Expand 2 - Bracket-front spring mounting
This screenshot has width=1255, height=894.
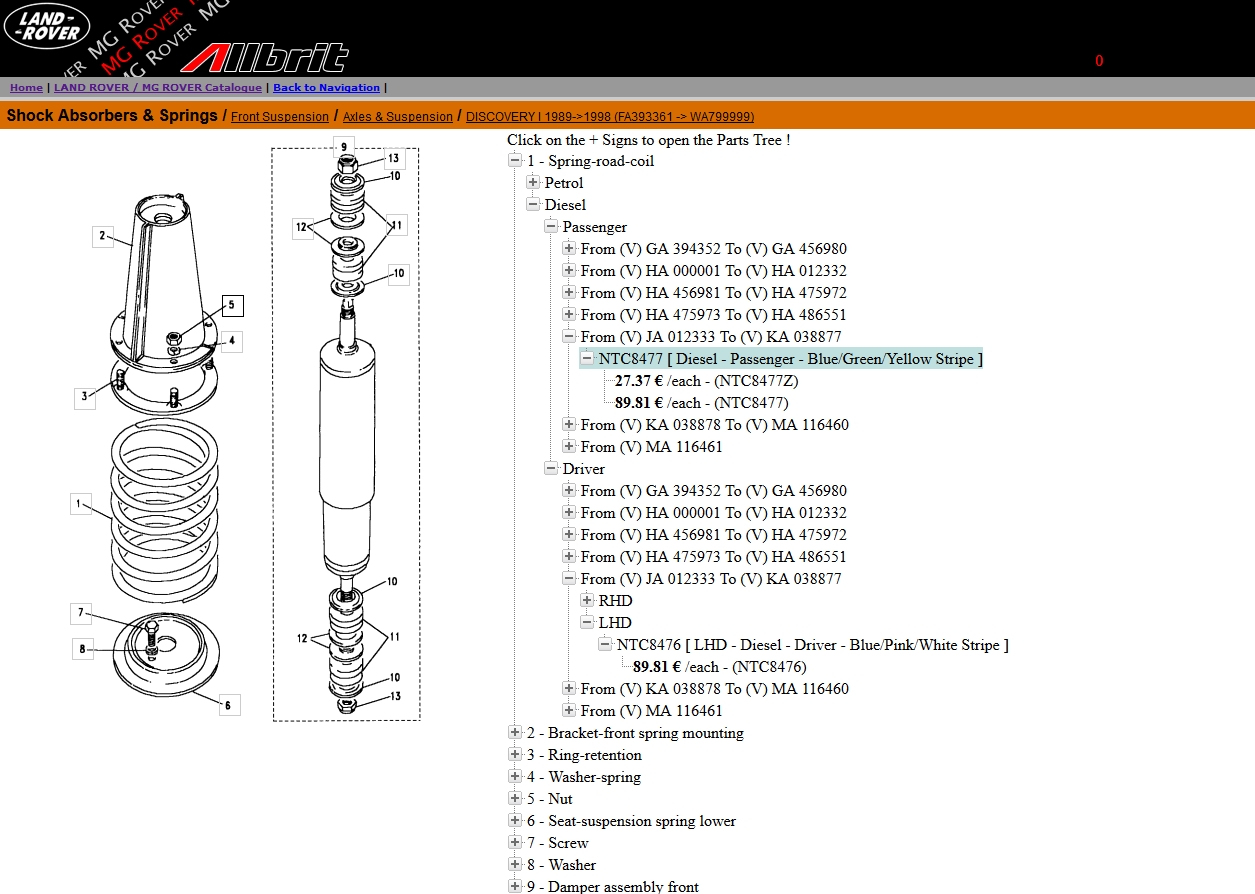(515, 733)
